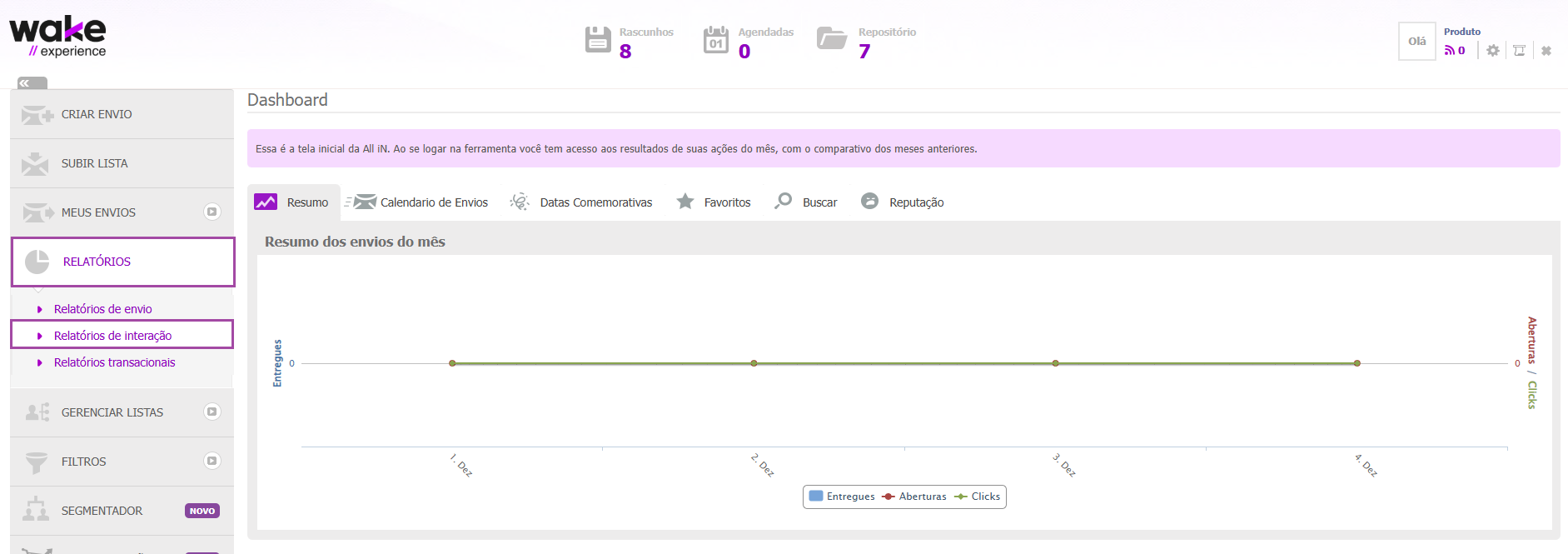Click the Resumo chart line icon
Viewport: 1568px width, 554px height.
[x=266, y=202]
